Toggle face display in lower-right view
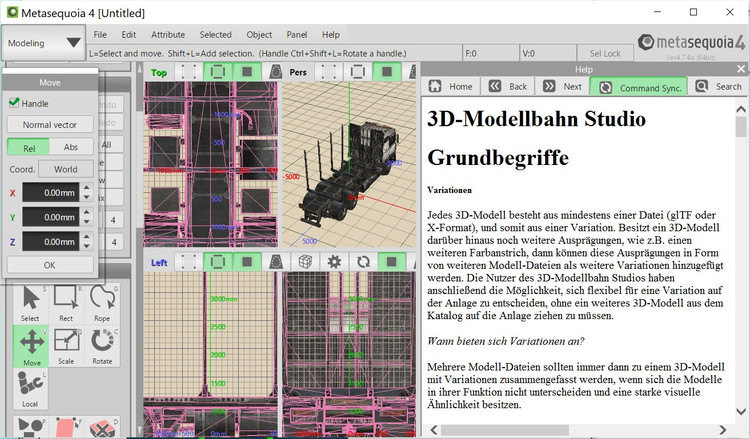This screenshot has height=439, width=750. pyautogui.click(x=392, y=262)
